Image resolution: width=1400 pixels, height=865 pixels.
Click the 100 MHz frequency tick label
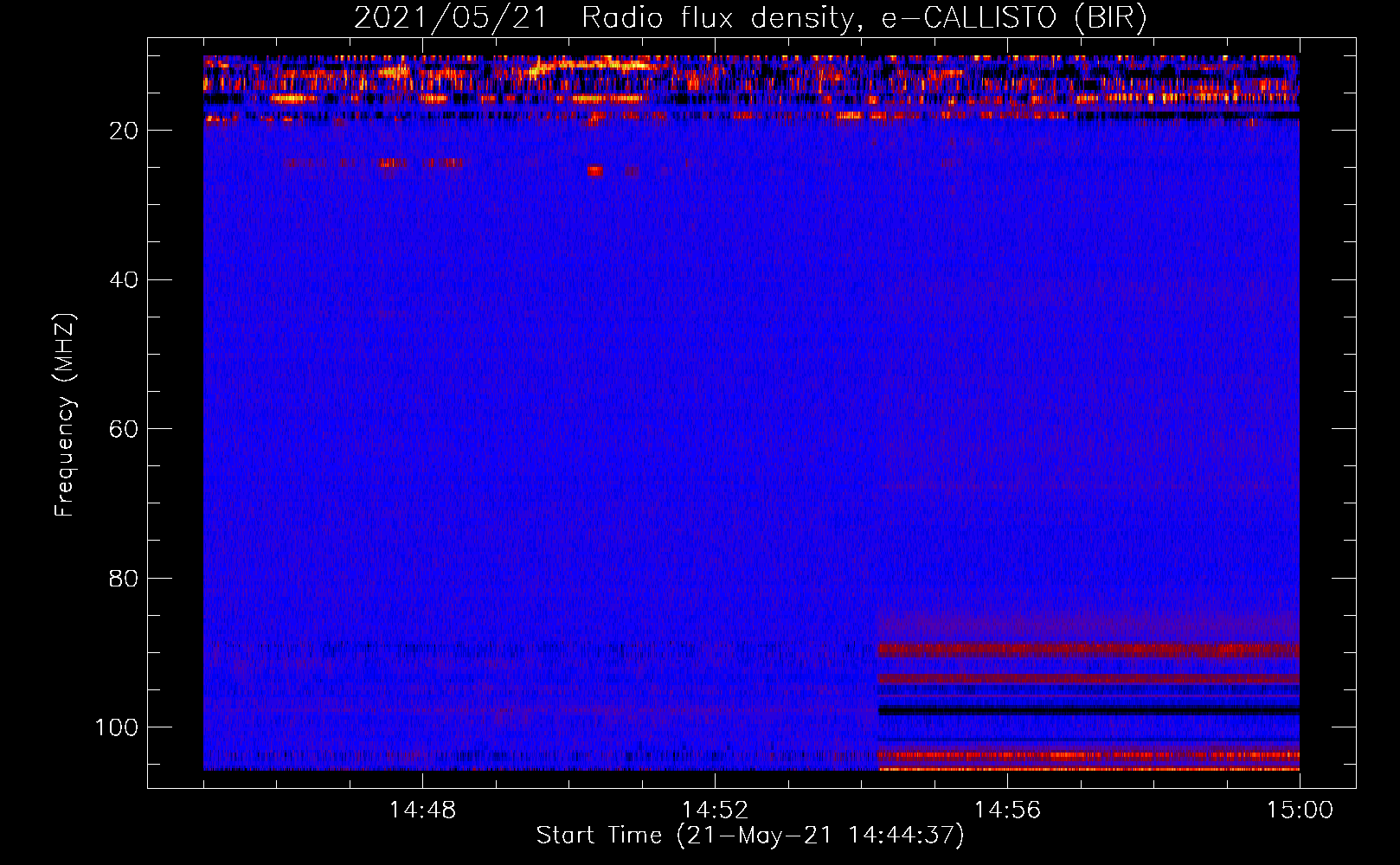tap(117, 727)
